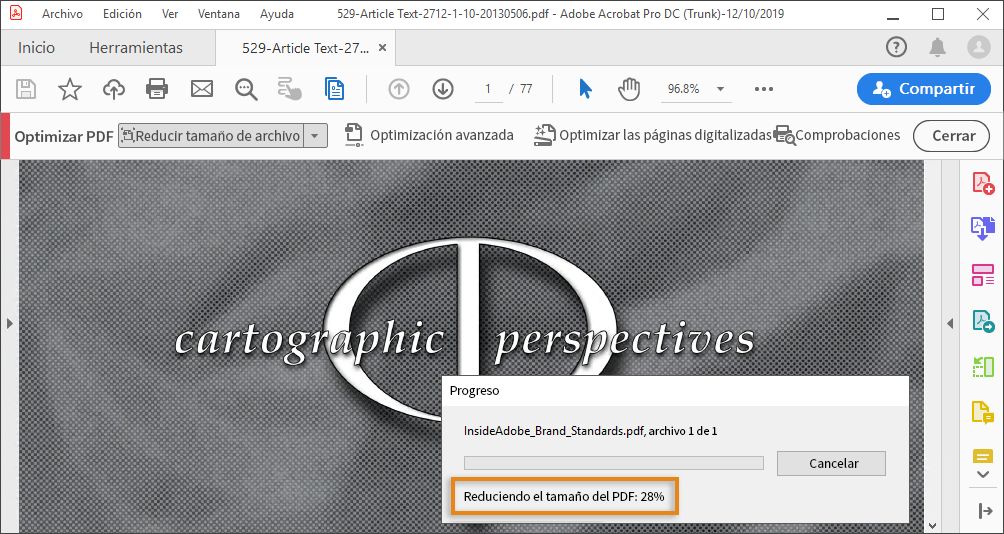Open the Ayuda menu
1004x534 pixels.
(277, 13)
